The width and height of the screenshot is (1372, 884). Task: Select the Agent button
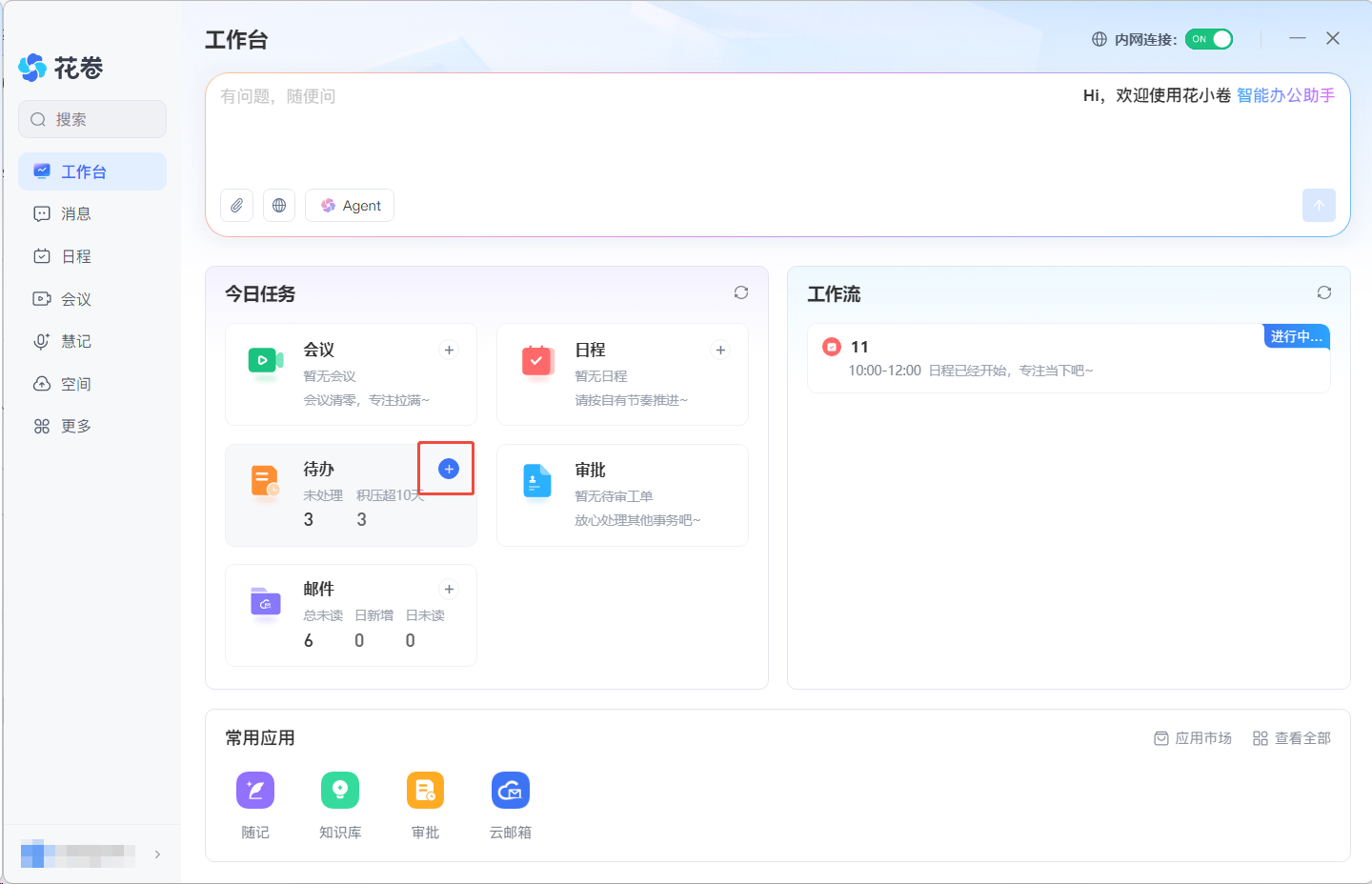point(350,206)
